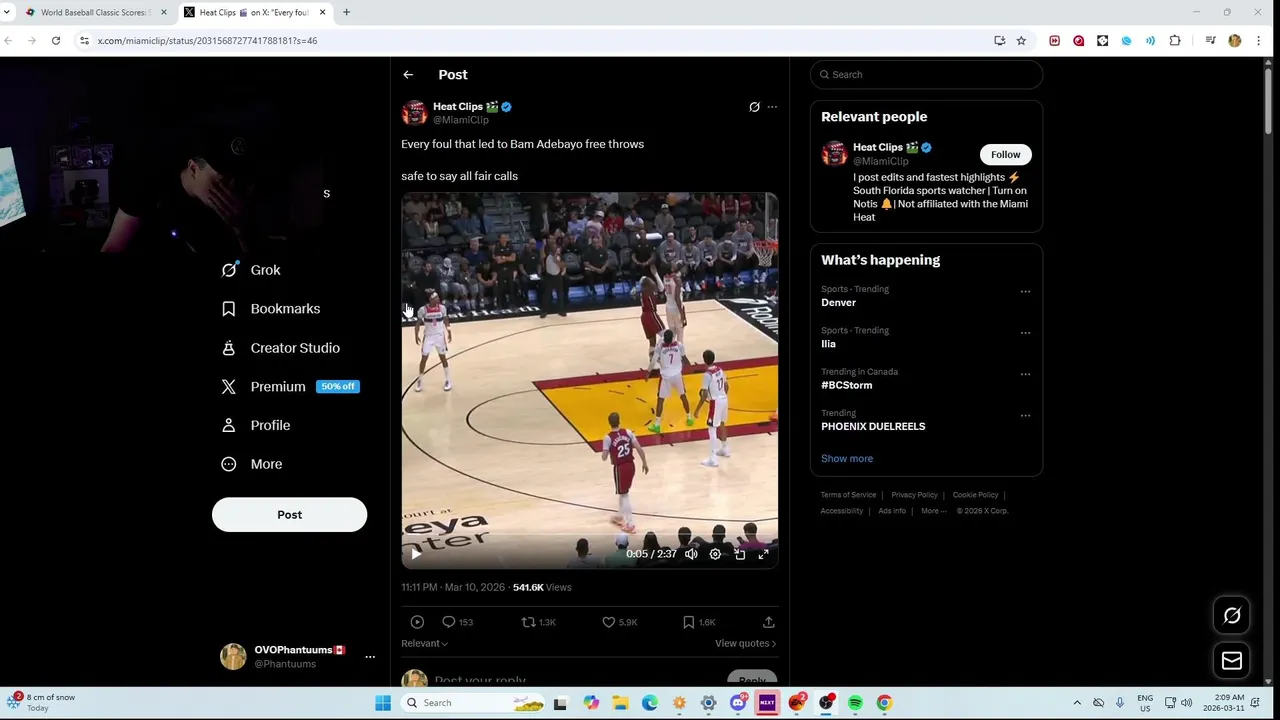Click the picture-in-picture video icon
1280x720 pixels.
[740, 554]
